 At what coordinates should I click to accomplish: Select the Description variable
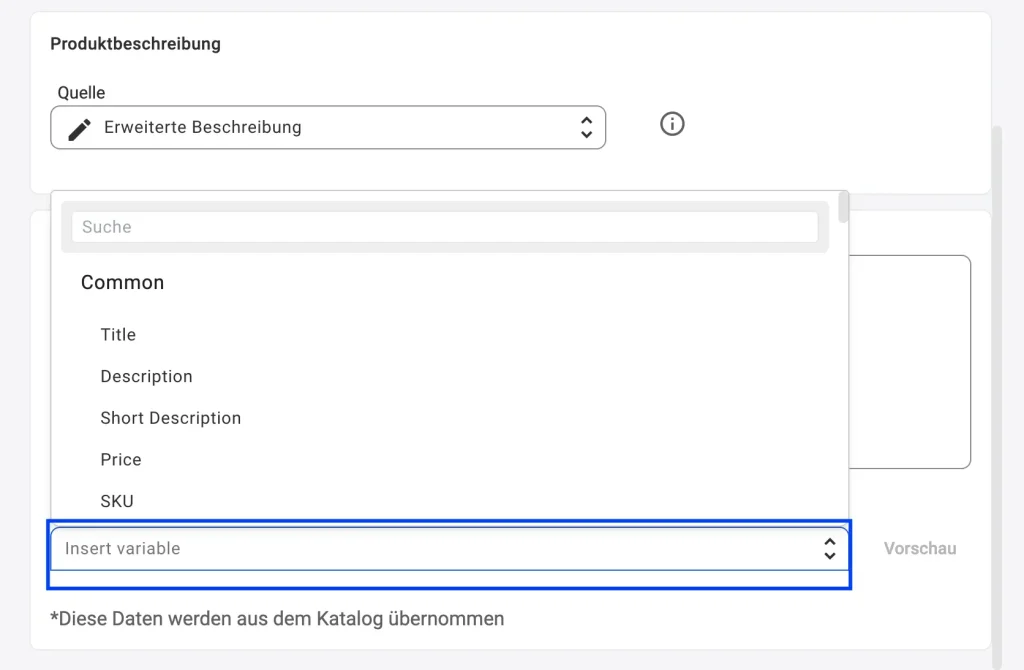coord(146,377)
